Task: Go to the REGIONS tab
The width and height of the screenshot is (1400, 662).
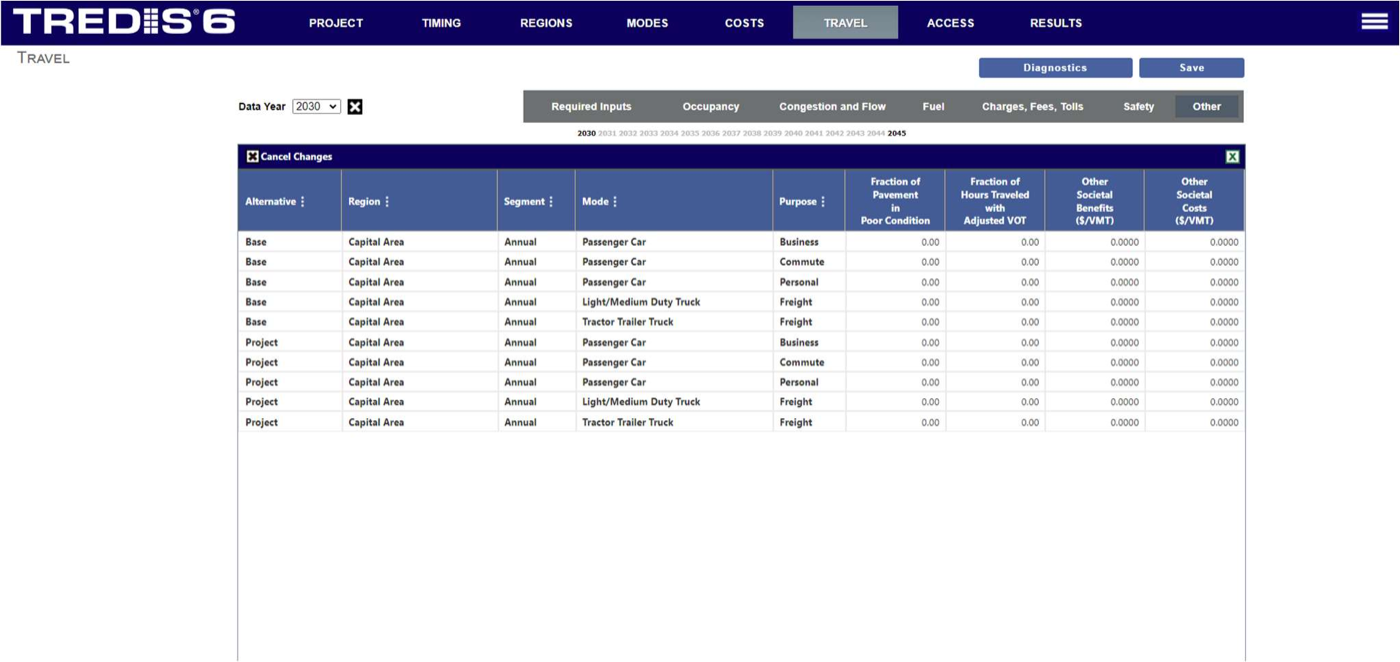Action: click(546, 23)
